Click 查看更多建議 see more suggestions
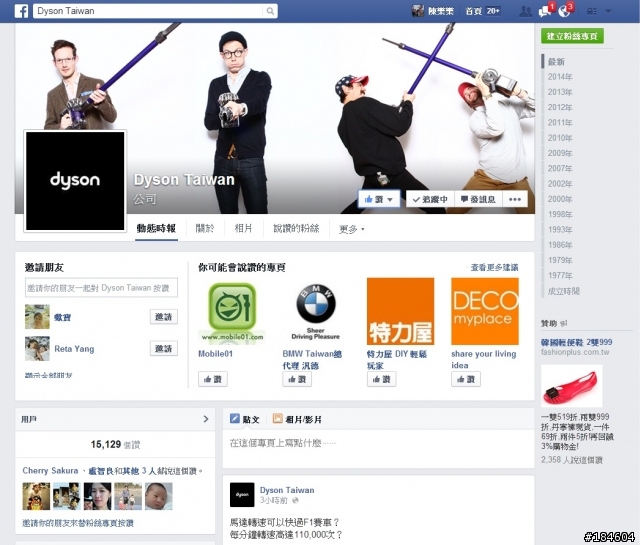The width and height of the screenshot is (640, 545). point(494,267)
